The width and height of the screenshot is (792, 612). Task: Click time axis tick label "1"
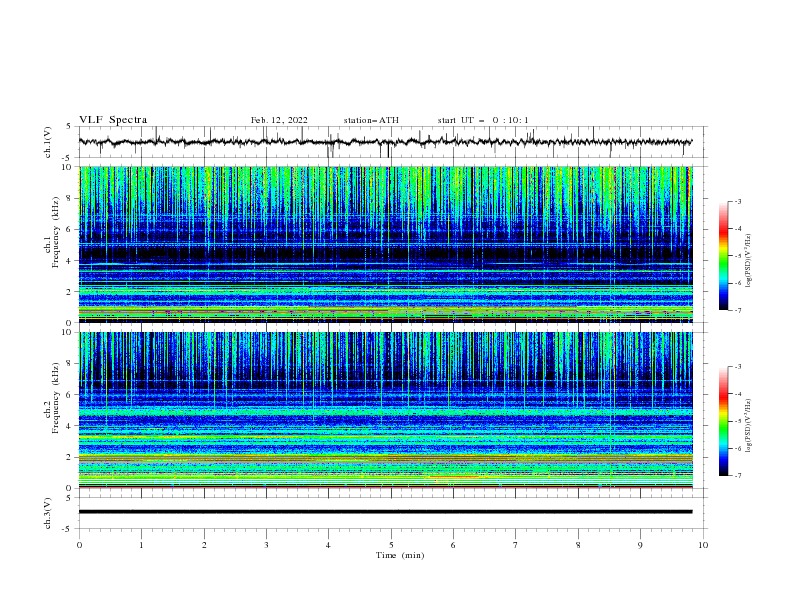pyautogui.click(x=141, y=545)
